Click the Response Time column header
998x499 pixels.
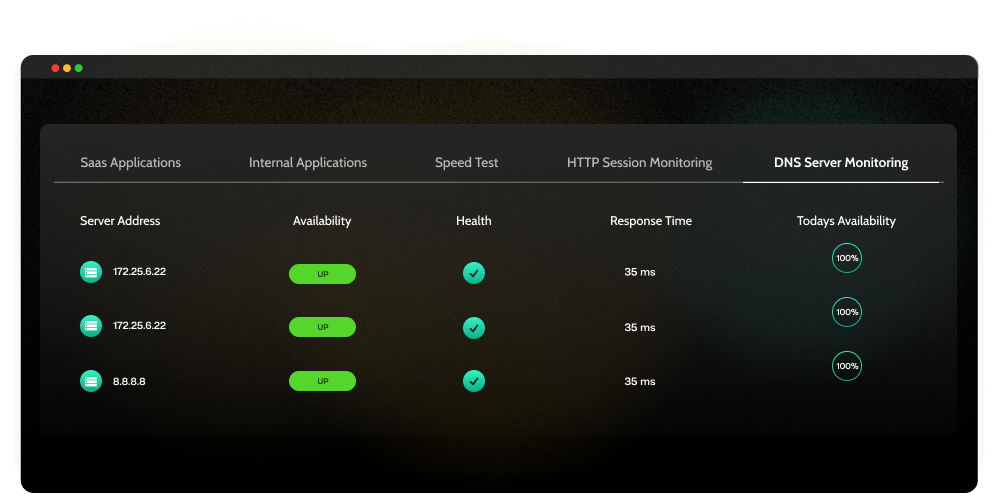click(650, 221)
